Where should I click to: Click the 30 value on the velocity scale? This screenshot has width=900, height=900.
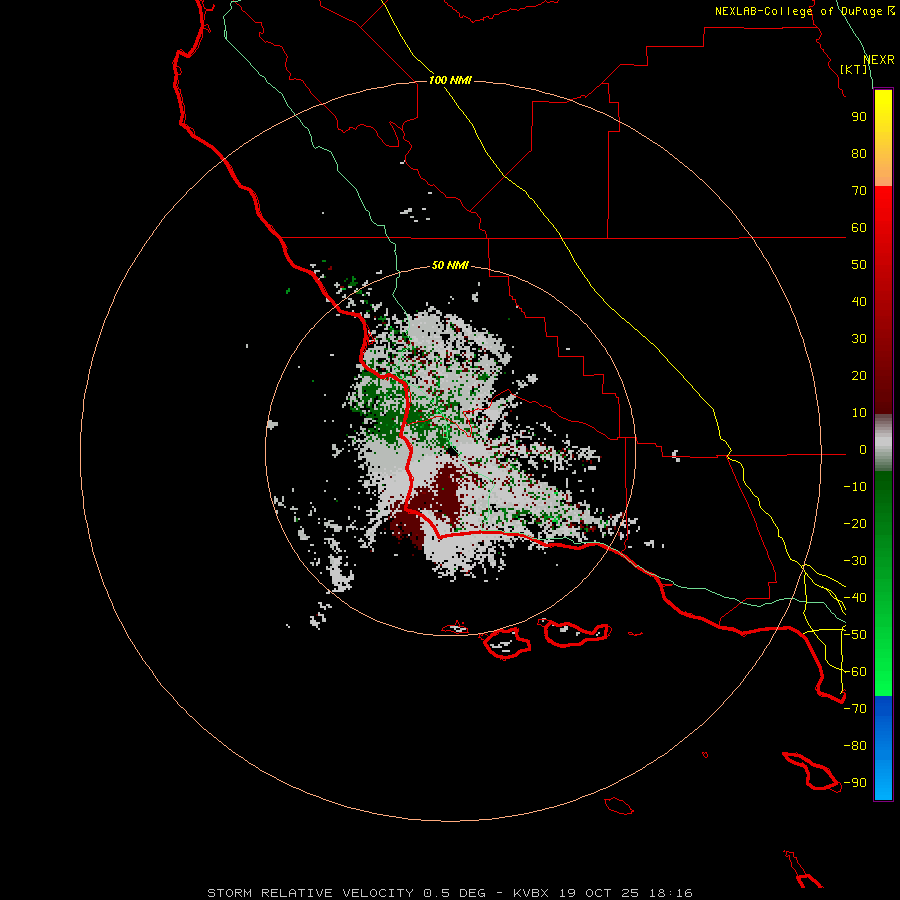(859, 339)
